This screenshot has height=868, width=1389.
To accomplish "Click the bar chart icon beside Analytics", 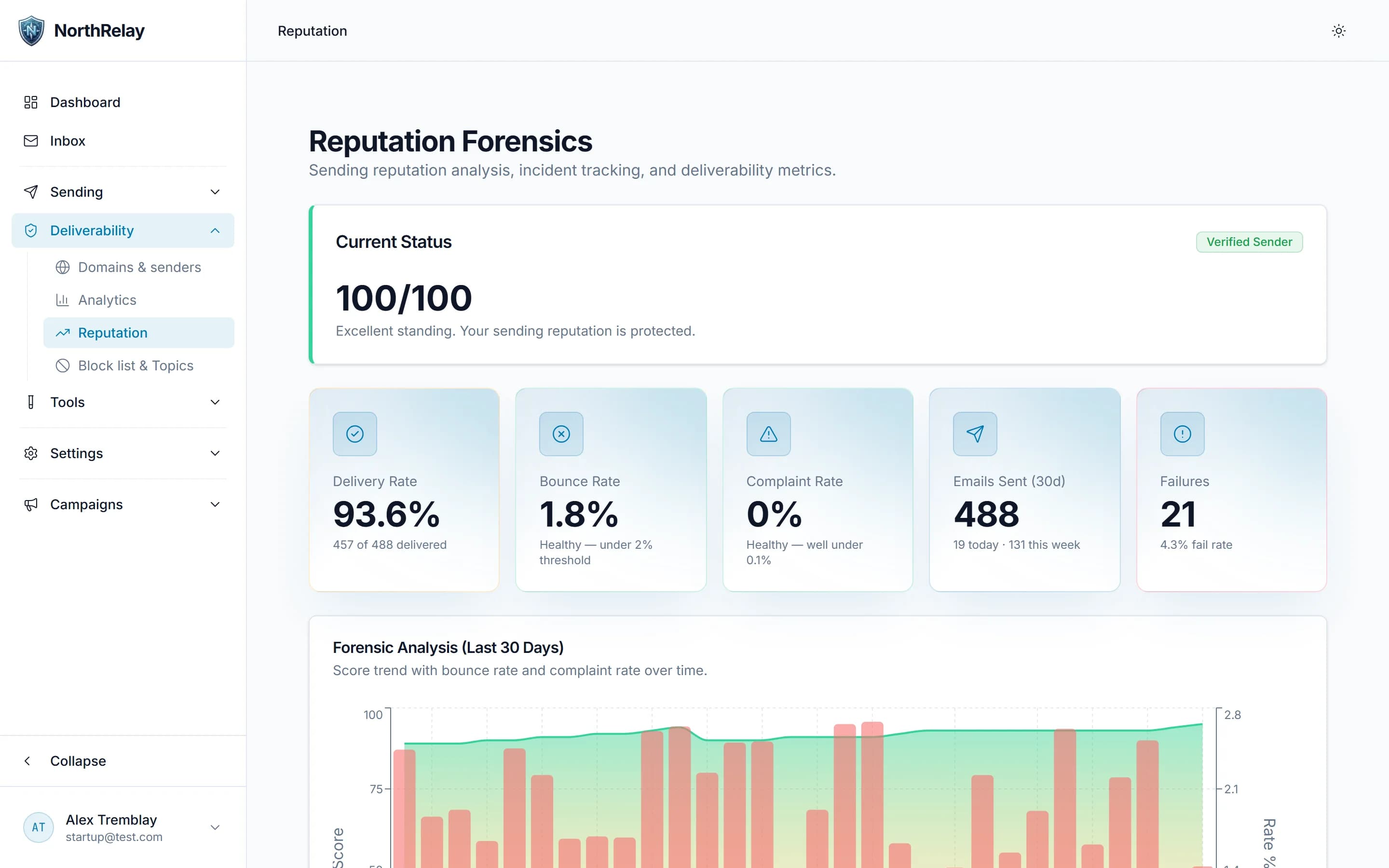I will 63,300.
